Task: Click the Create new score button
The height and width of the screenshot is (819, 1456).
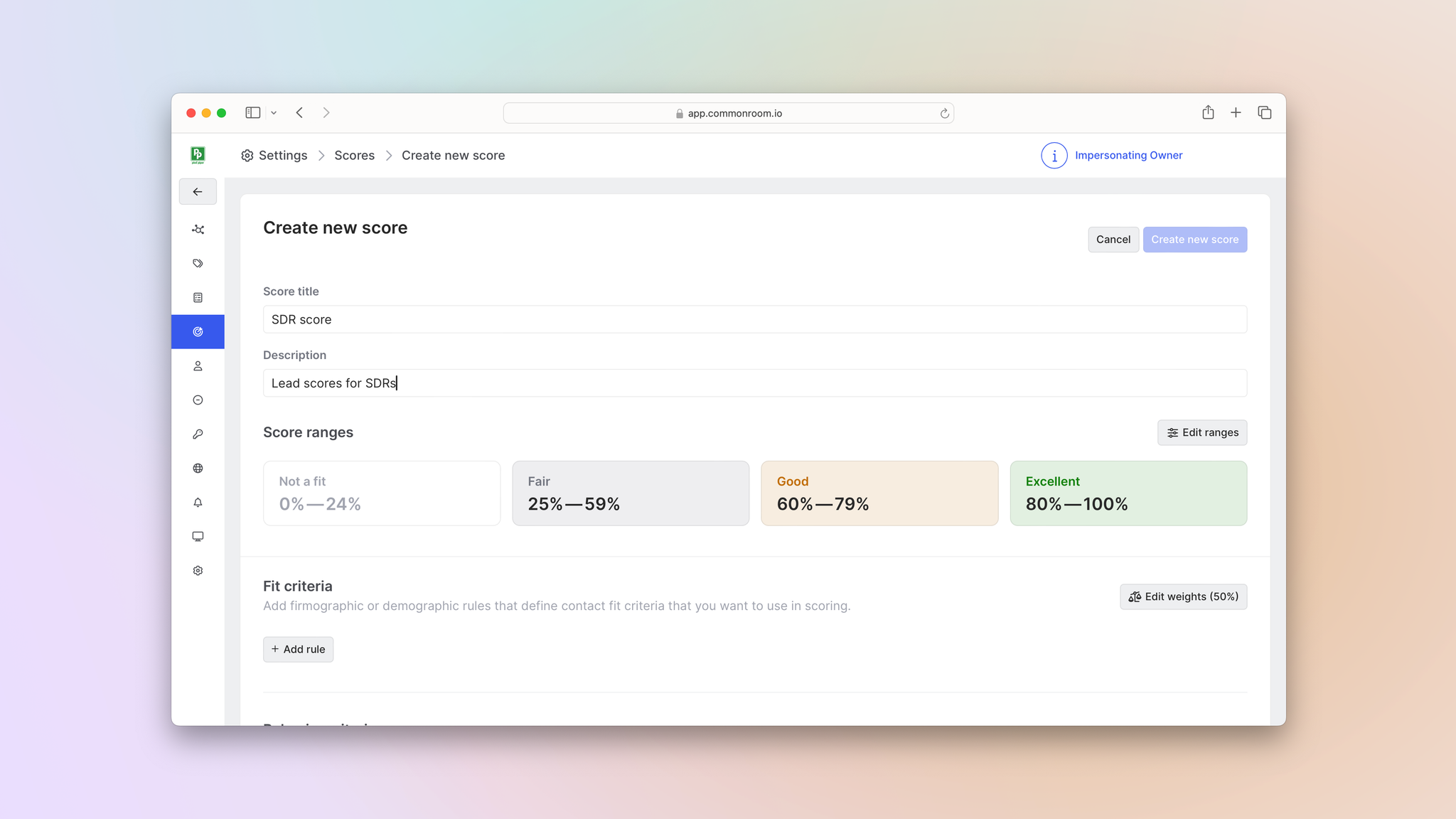Action: click(x=1194, y=240)
